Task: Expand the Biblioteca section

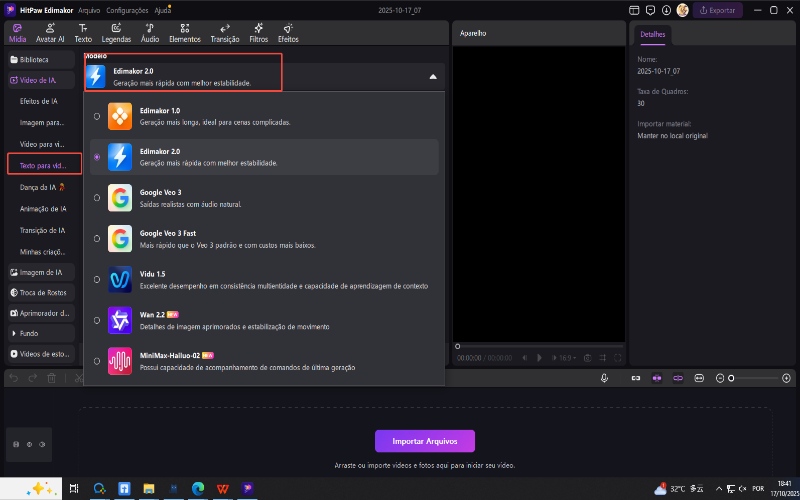Action: (x=41, y=60)
